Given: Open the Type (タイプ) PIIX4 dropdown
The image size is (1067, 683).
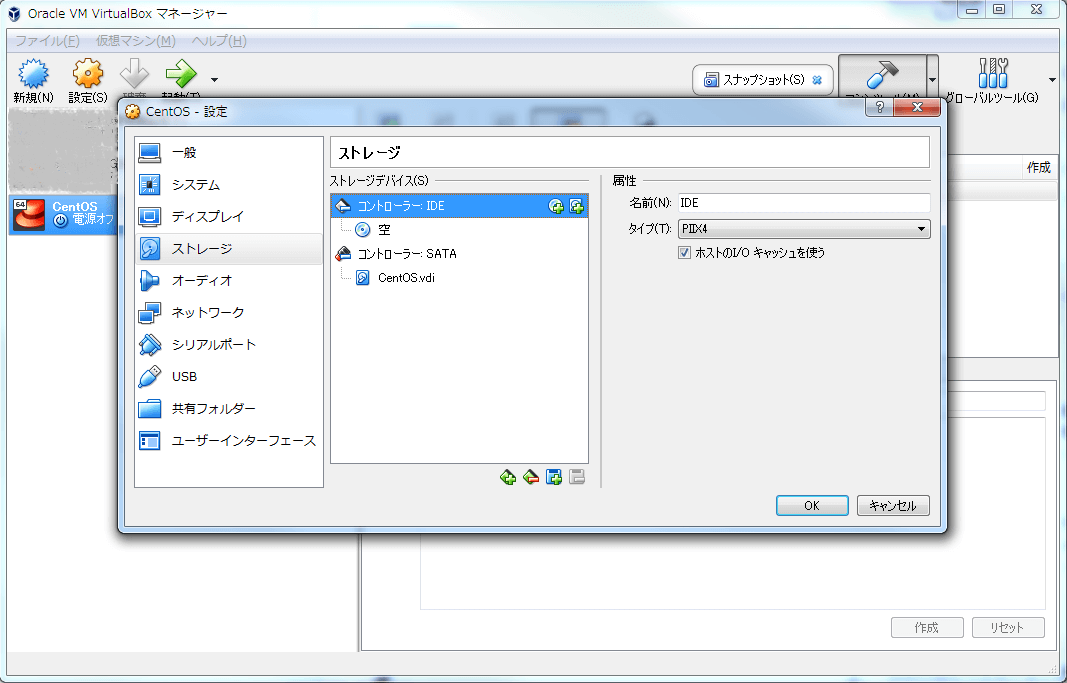Looking at the screenshot, I should pyautogui.click(x=804, y=229).
